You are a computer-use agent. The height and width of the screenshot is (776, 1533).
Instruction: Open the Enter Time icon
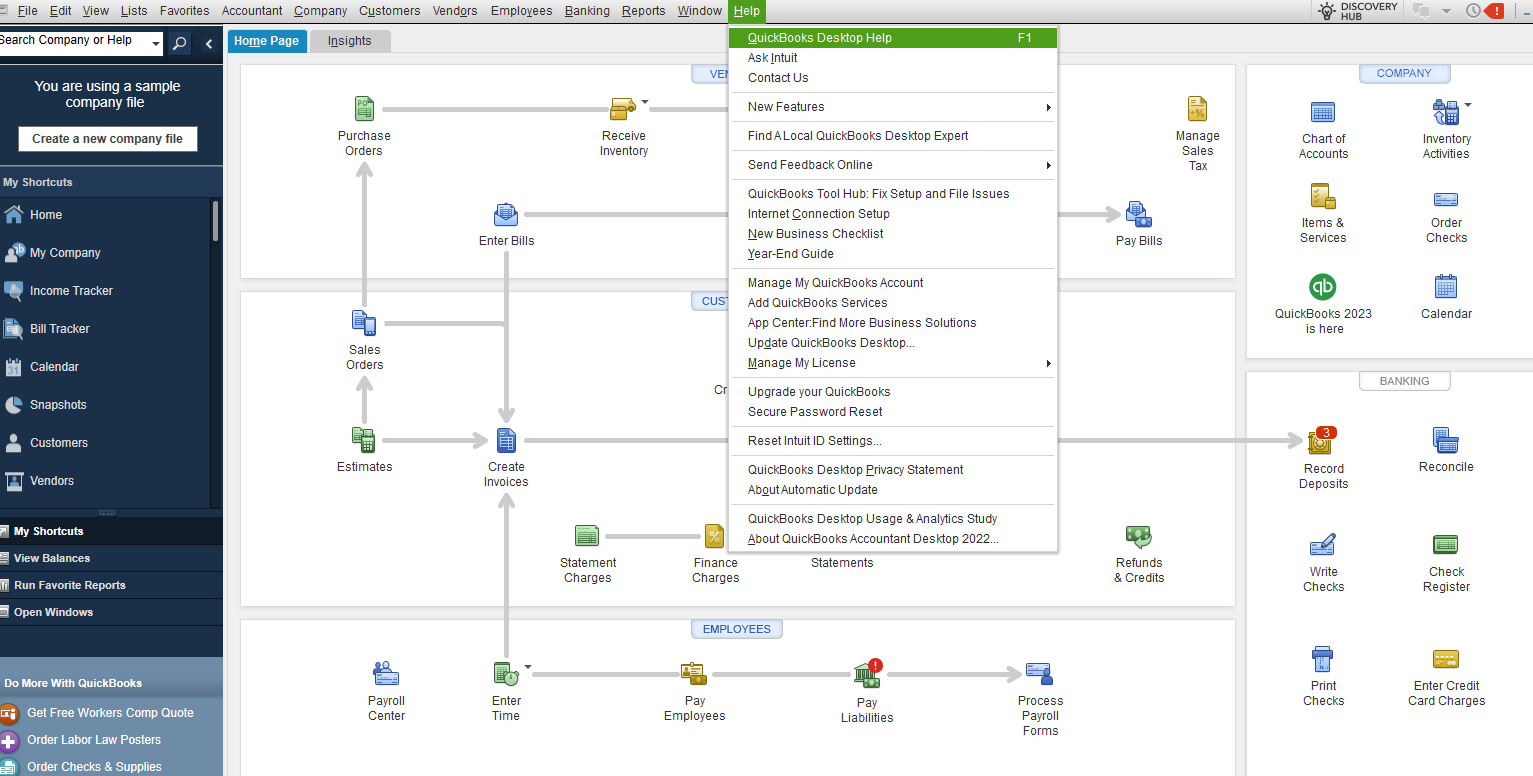pos(506,674)
